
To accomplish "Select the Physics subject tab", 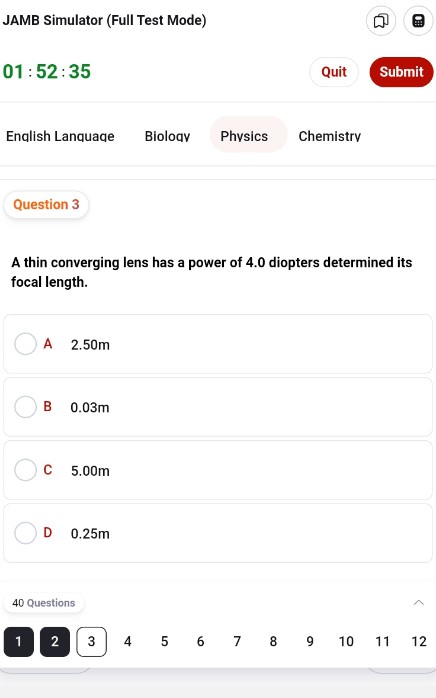I will tap(244, 134).
